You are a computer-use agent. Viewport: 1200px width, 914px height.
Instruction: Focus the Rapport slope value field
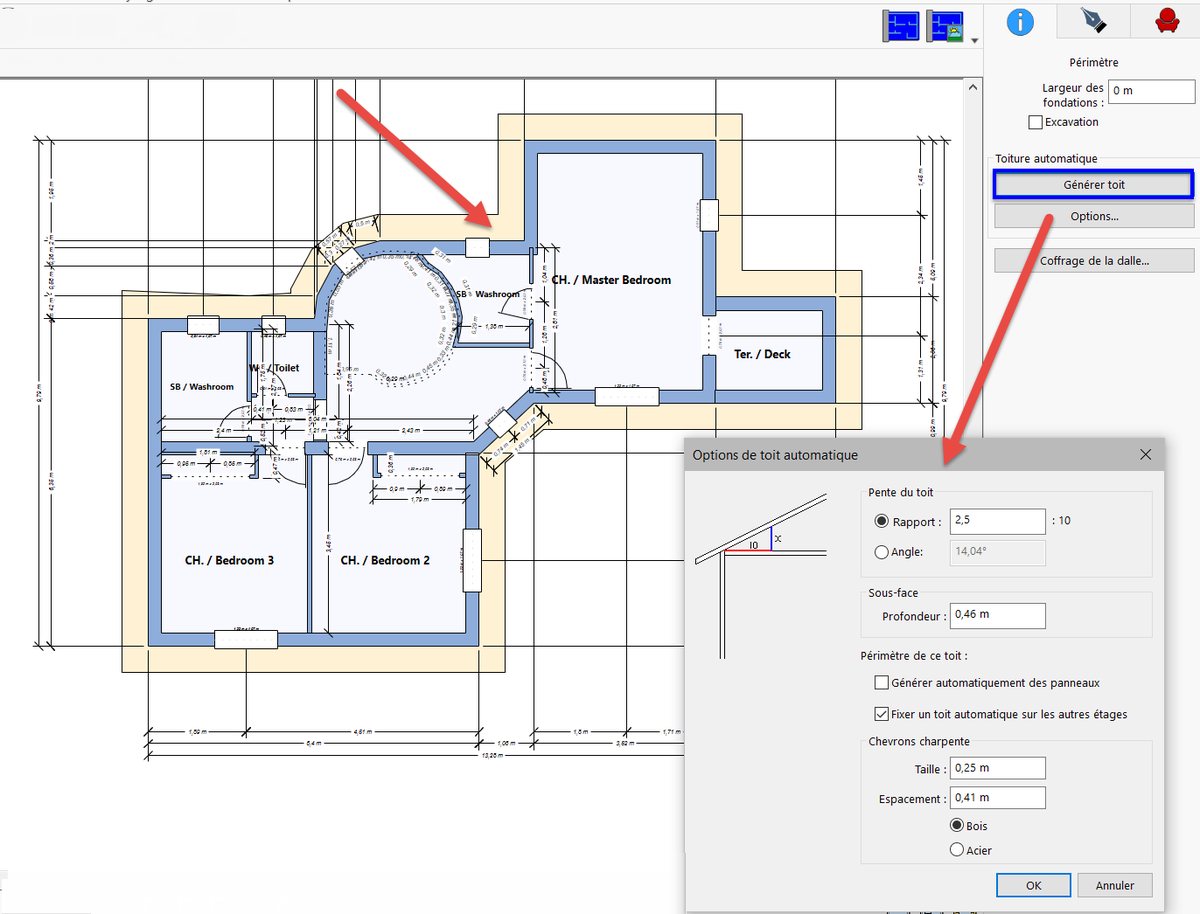click(x=998, y=521)
